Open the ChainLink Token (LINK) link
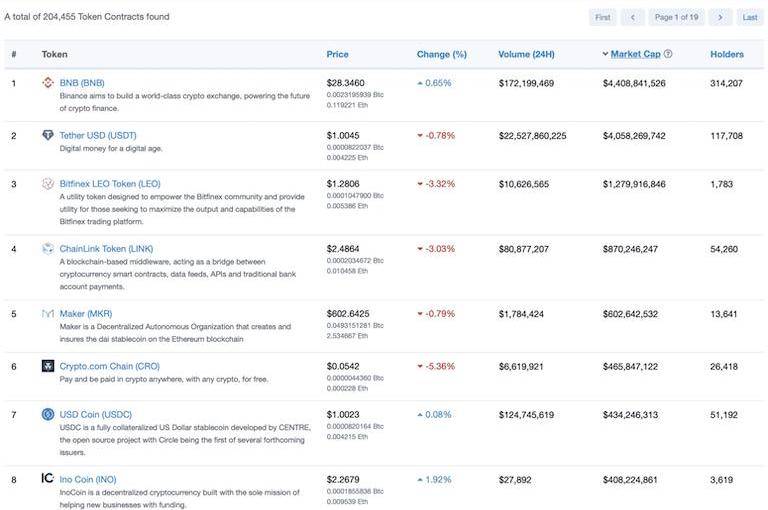This screenshot has height=510, width=768. click(x=106, y=249)
